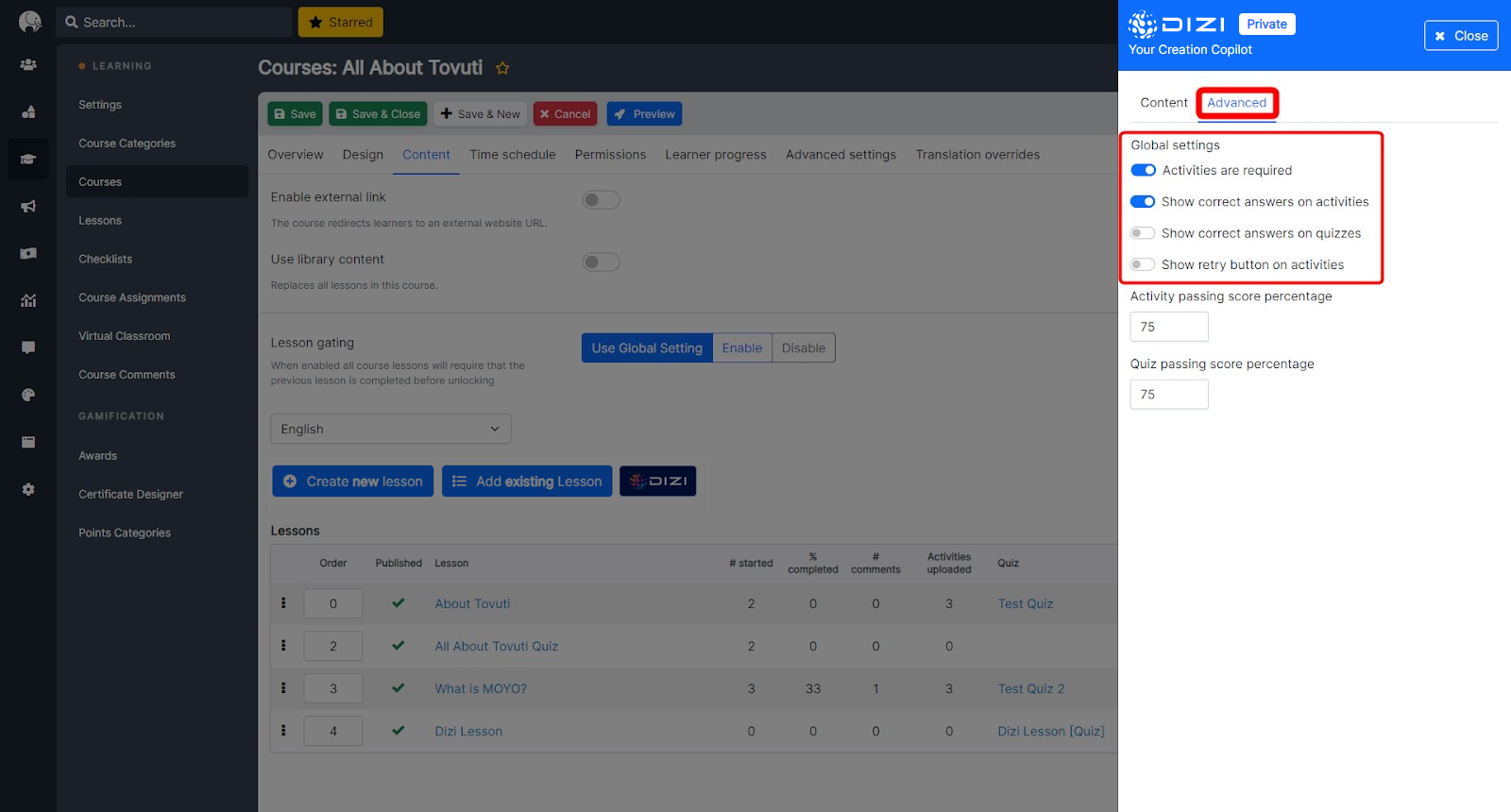Switch to the Permissions tab

tap(611, 155)
